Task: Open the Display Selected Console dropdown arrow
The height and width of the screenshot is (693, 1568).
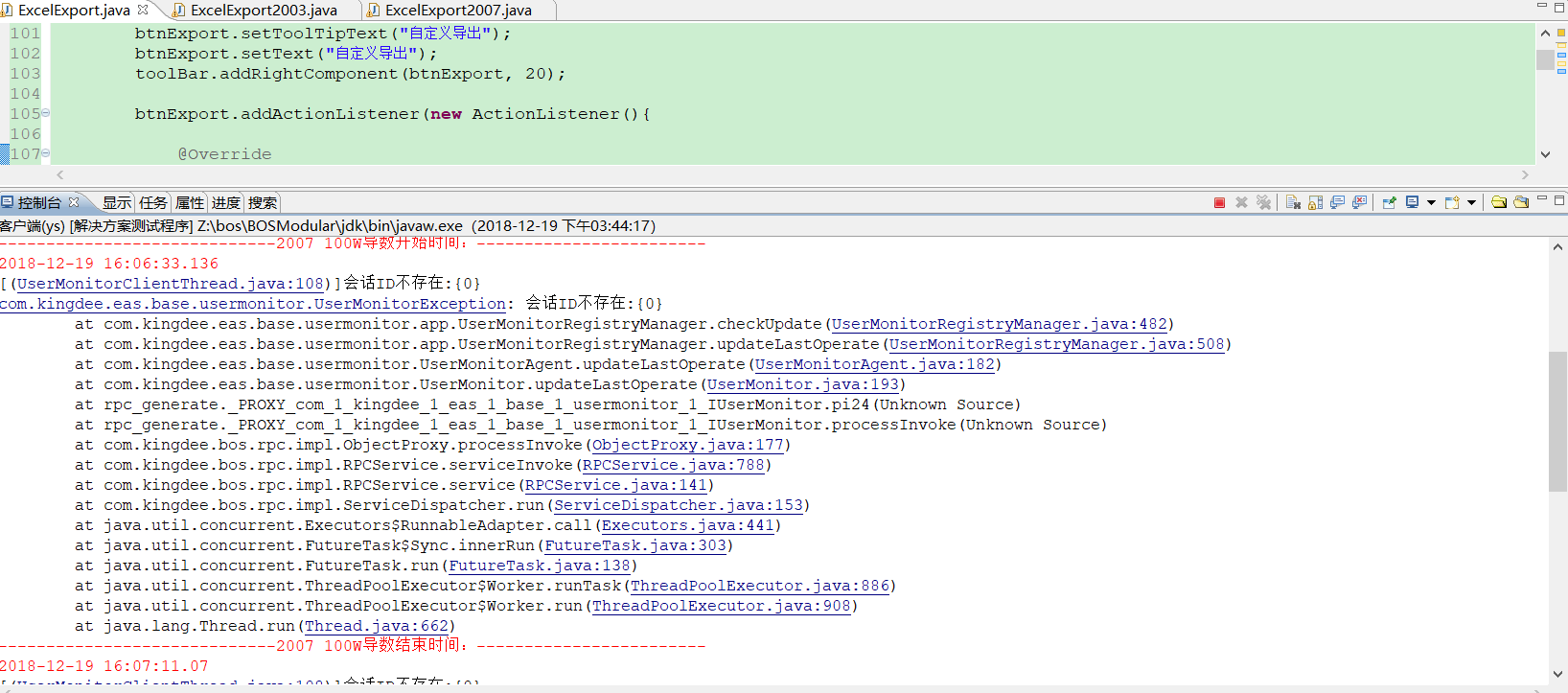Action: [1431, 202]
